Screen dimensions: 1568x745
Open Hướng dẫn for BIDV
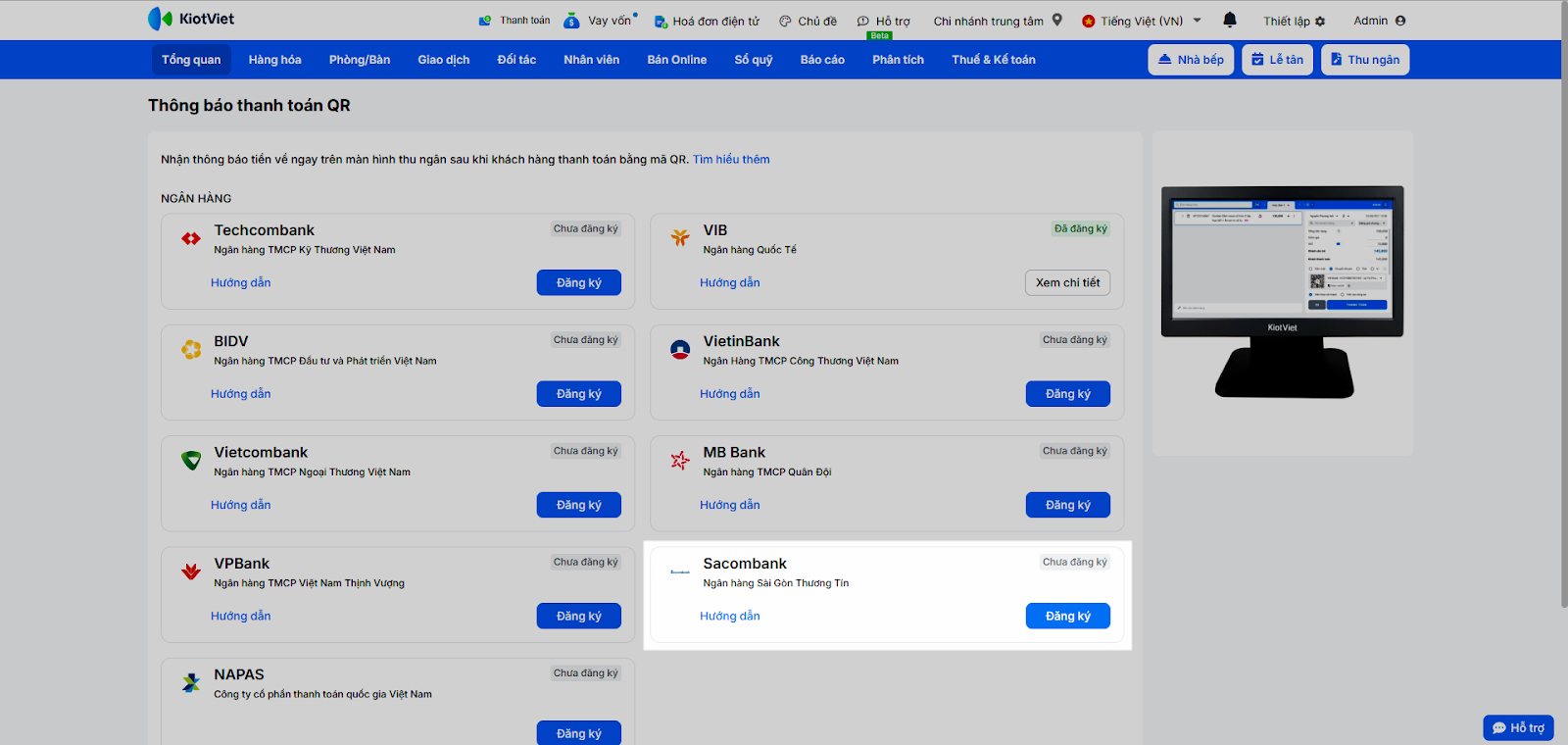(x=241, y=394)
